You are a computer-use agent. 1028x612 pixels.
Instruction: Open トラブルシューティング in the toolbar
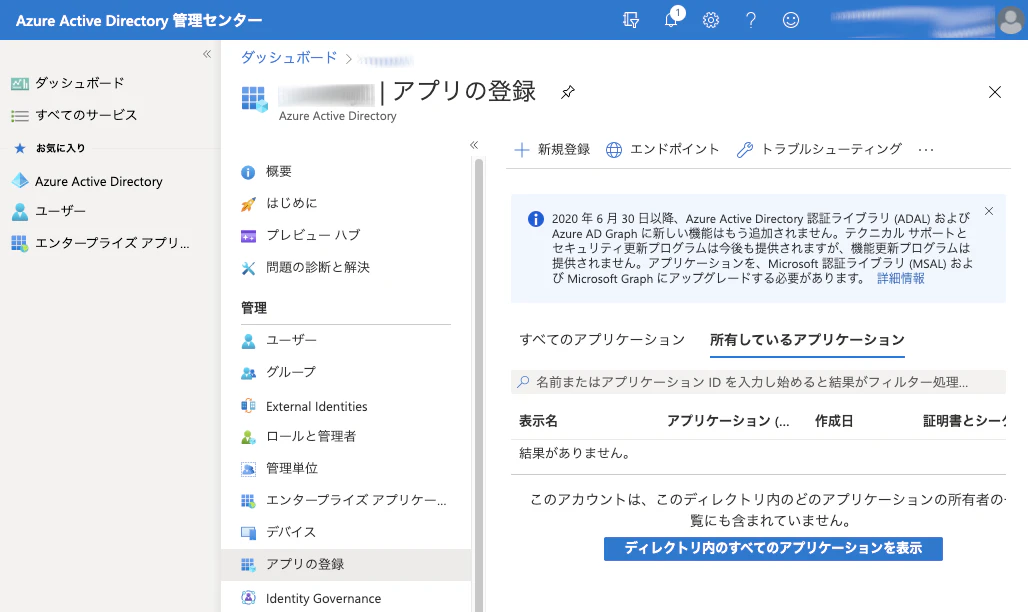(x=819, y=150)
